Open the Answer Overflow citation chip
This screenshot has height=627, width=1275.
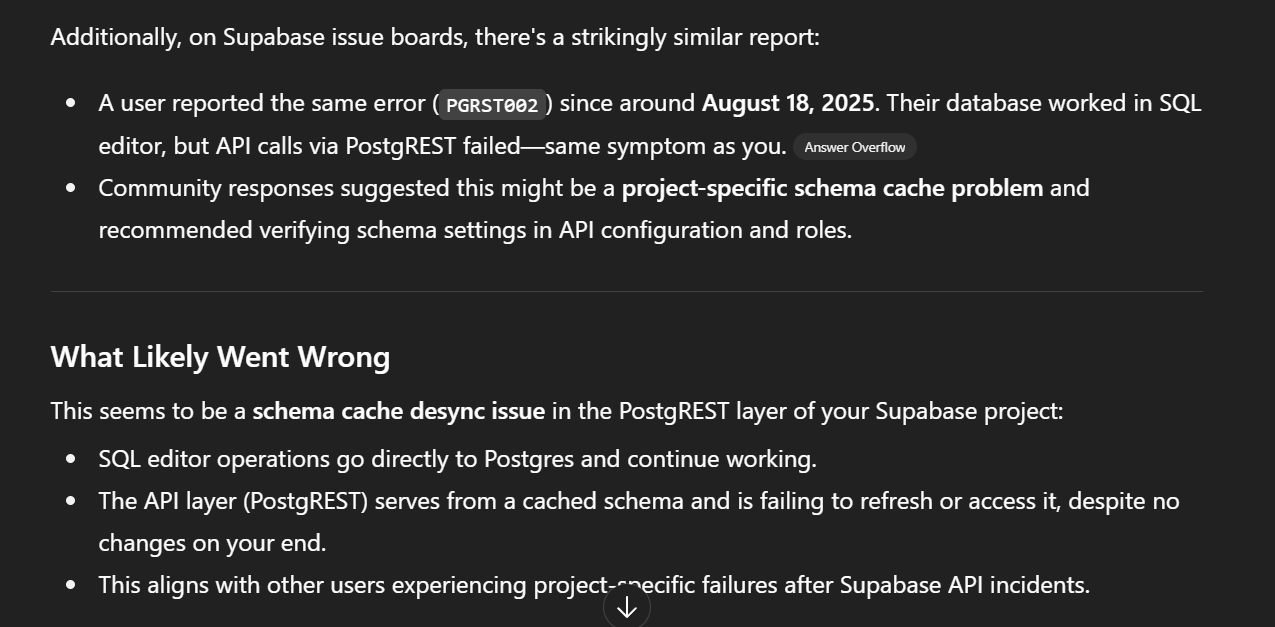coord(855,147)
